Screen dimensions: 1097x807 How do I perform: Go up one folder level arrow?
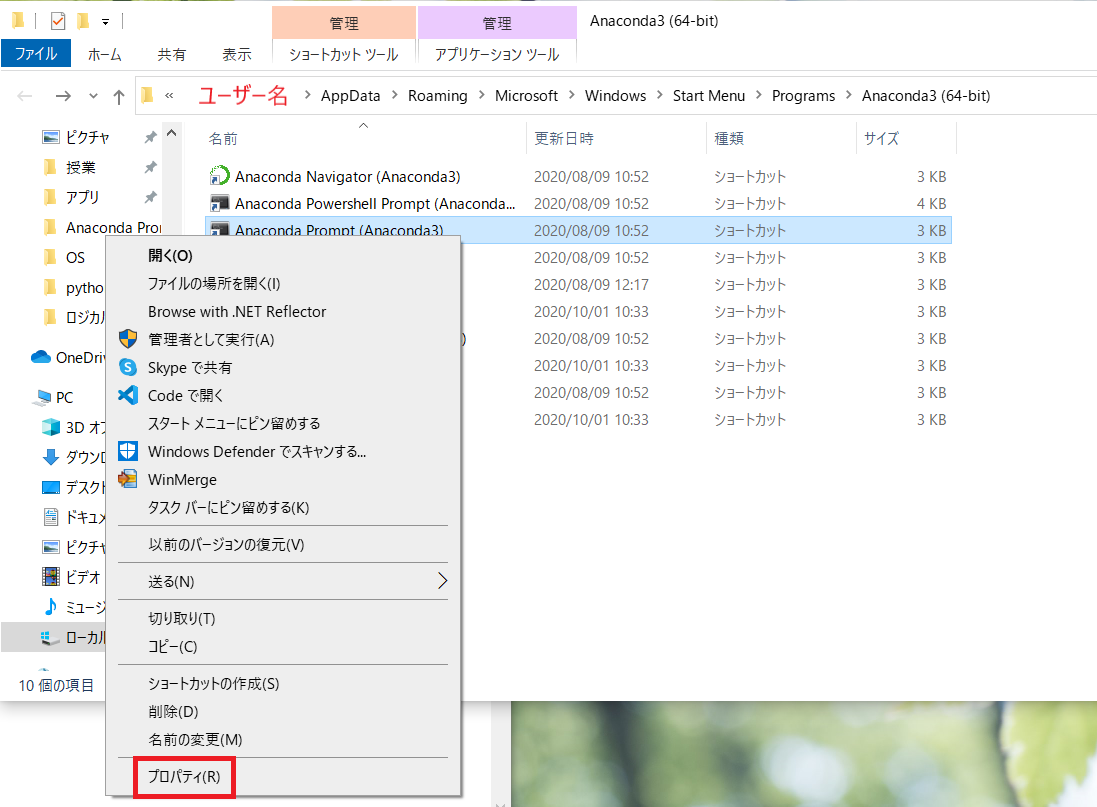pyautogui.click(x=119, y=97)
